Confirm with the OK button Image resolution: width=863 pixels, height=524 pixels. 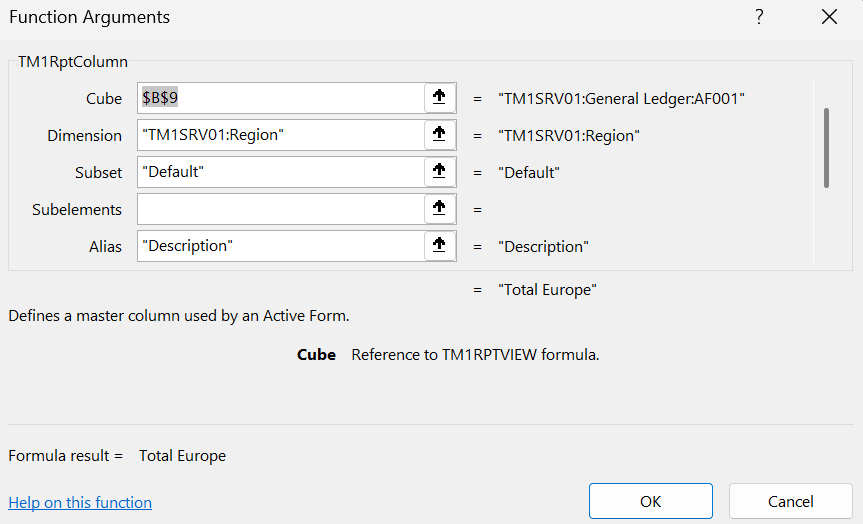pyautogui.click(x=651, y=501)
